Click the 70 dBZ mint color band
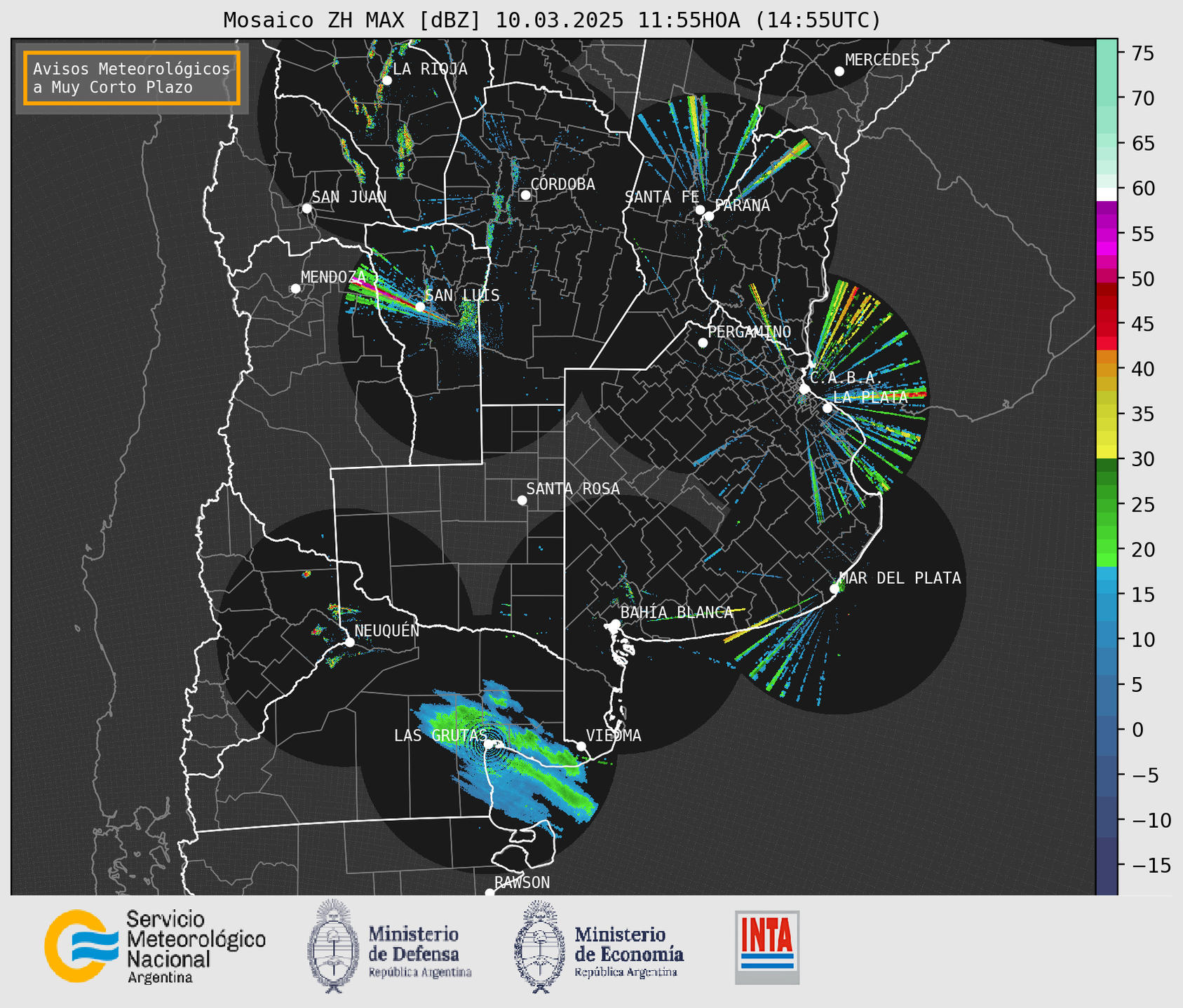 click(x=1107, y=98)
